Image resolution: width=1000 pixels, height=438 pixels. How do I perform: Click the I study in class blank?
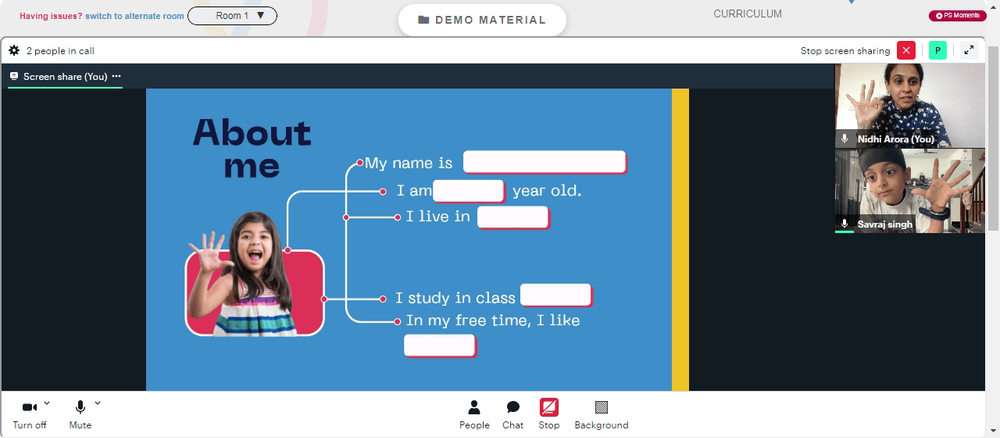coord(555,295)
